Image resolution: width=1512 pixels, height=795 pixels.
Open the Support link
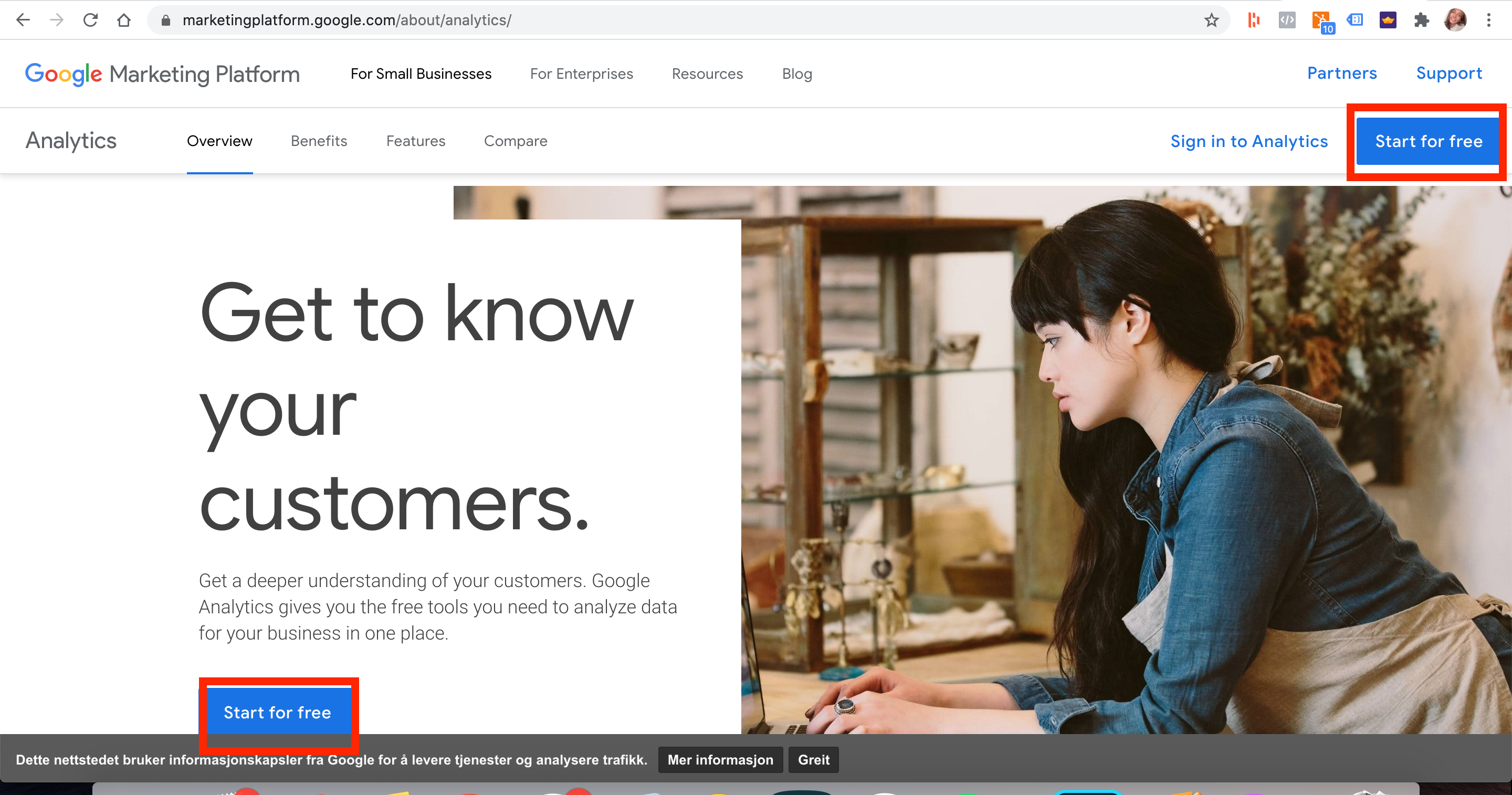tap(1449, 74)
